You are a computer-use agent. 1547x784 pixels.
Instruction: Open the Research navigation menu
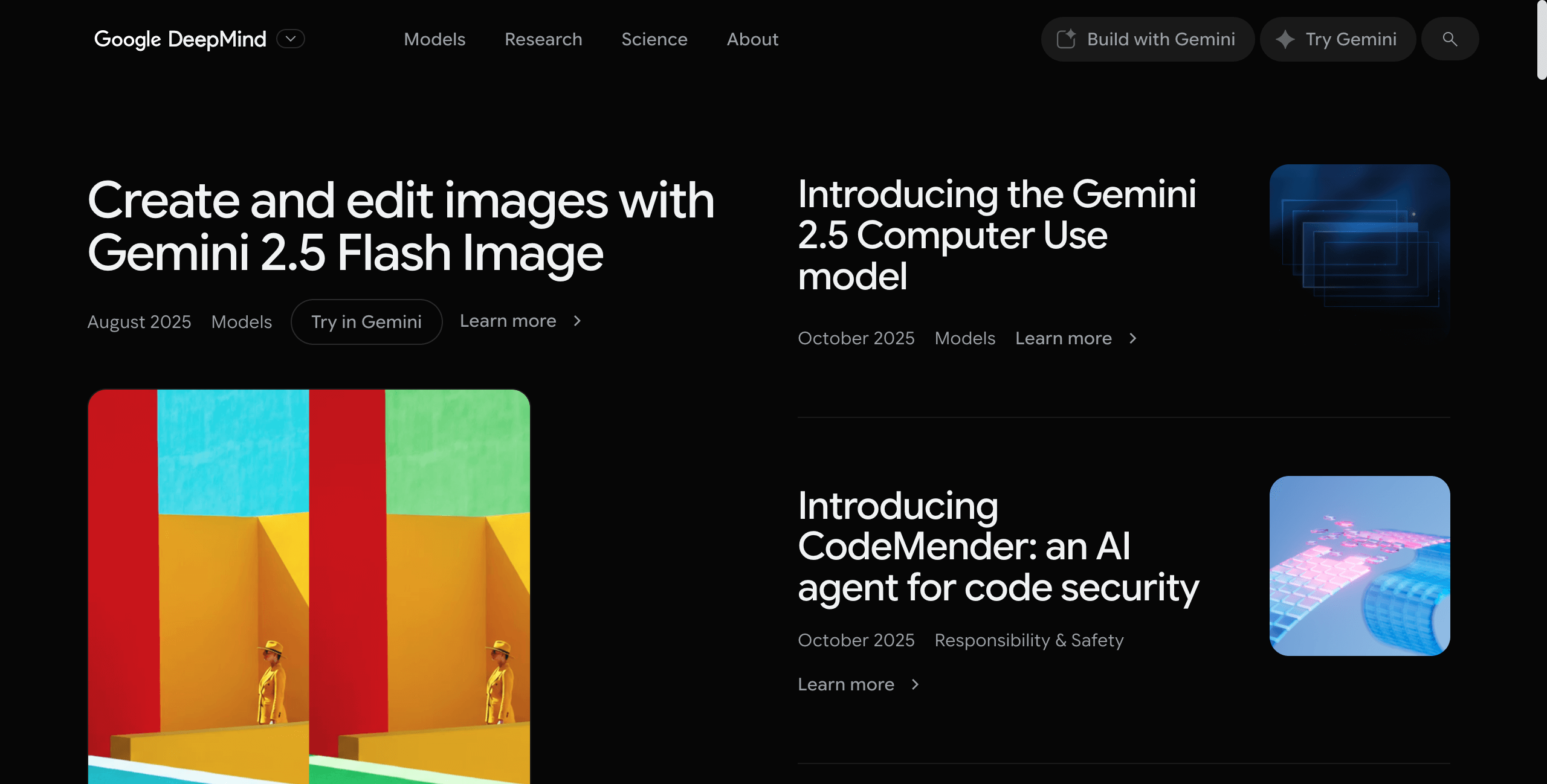(x=543, y=39)
